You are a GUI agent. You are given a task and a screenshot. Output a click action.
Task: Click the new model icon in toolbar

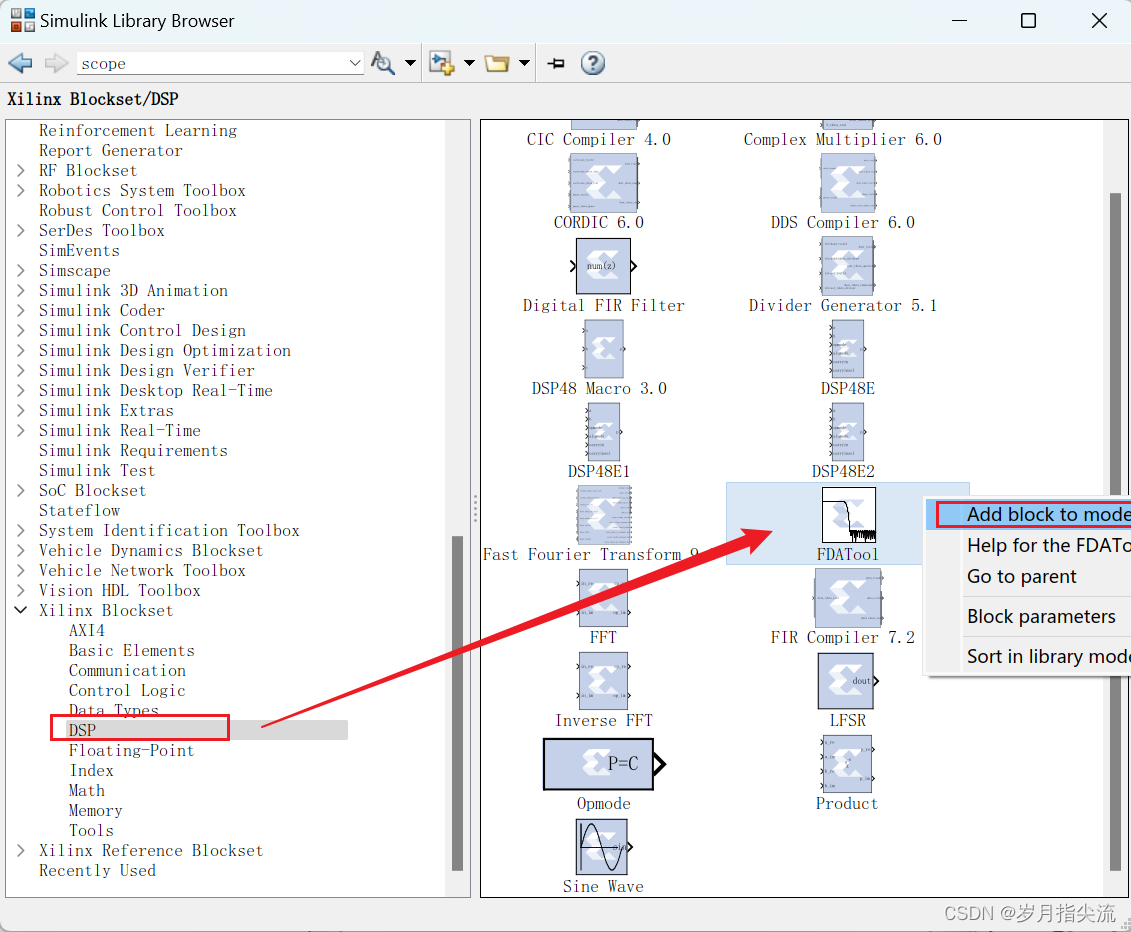(x=441, y=63)
